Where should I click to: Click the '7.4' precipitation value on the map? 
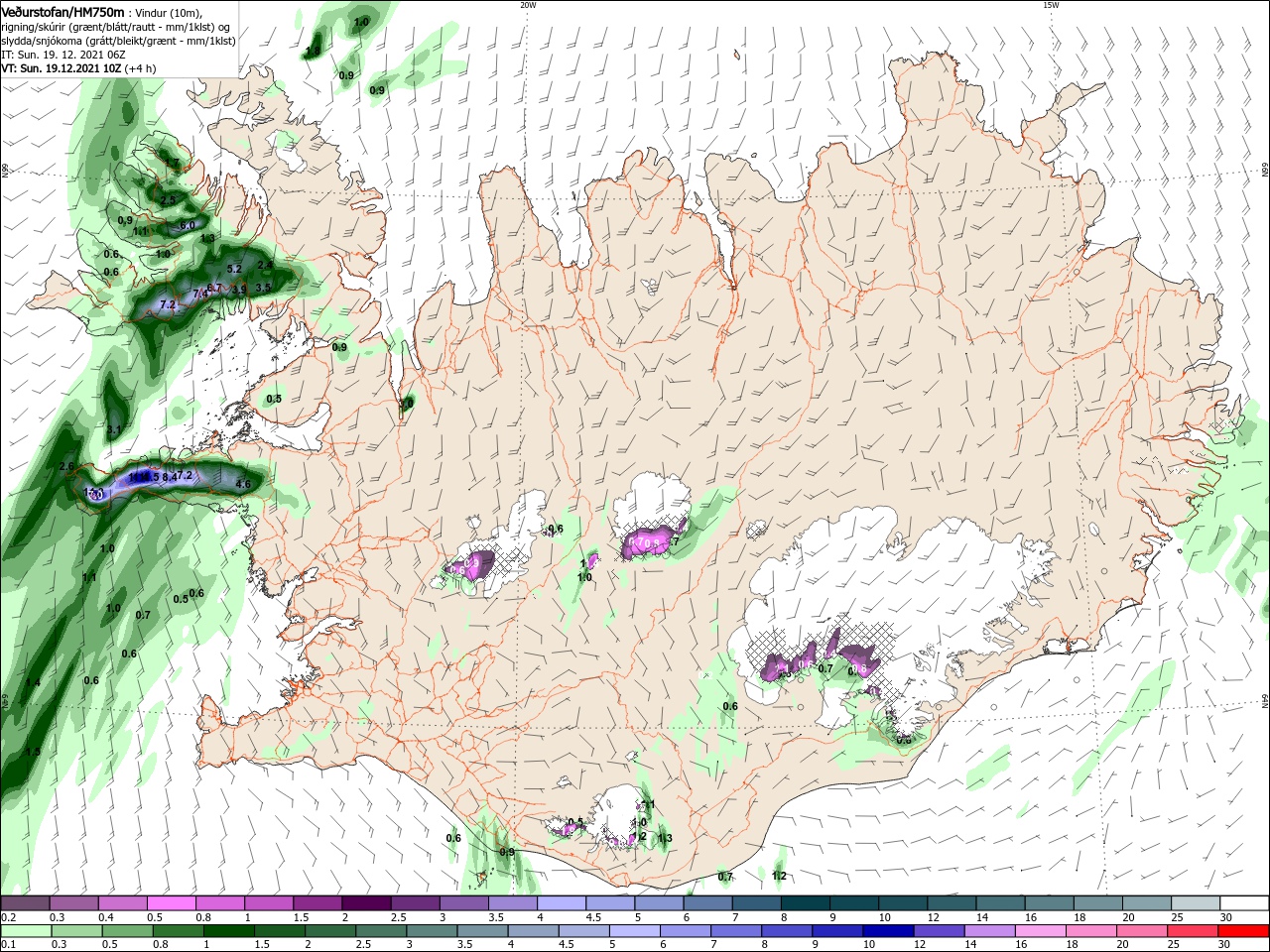200,294
